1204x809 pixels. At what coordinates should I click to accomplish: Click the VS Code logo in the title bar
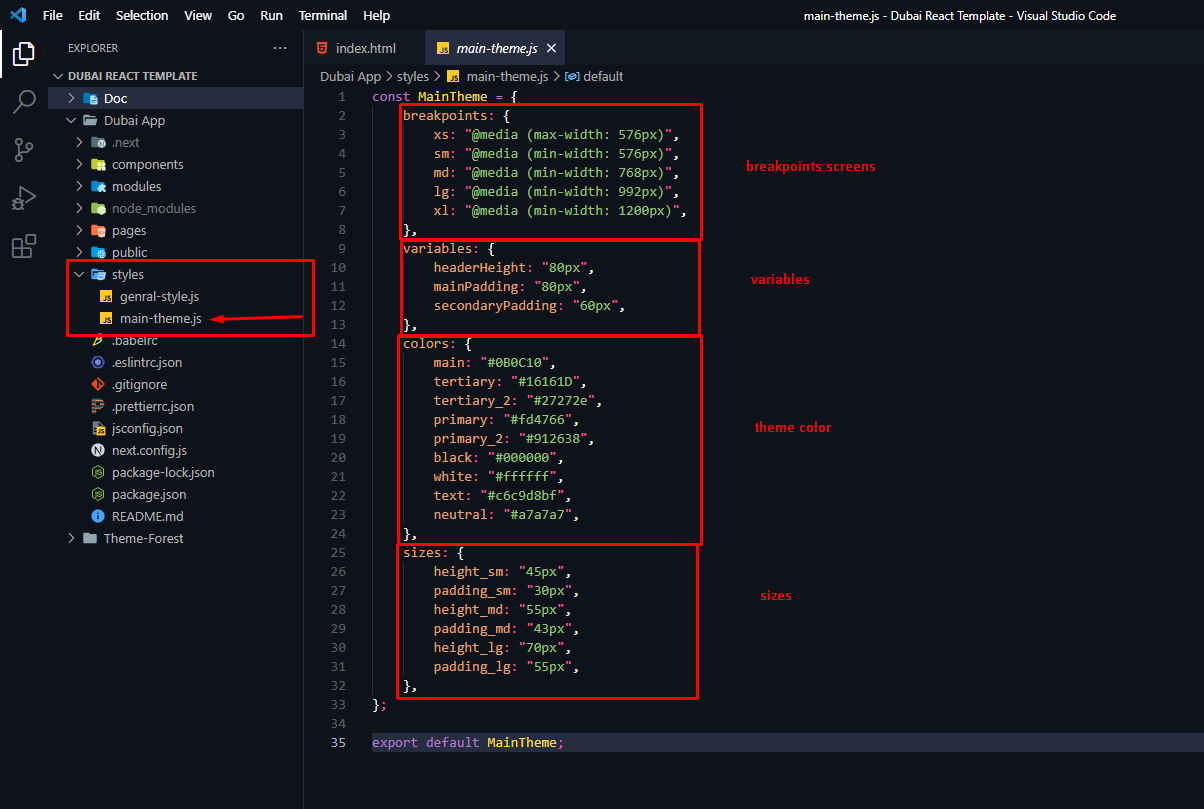[x=18, y=15]
